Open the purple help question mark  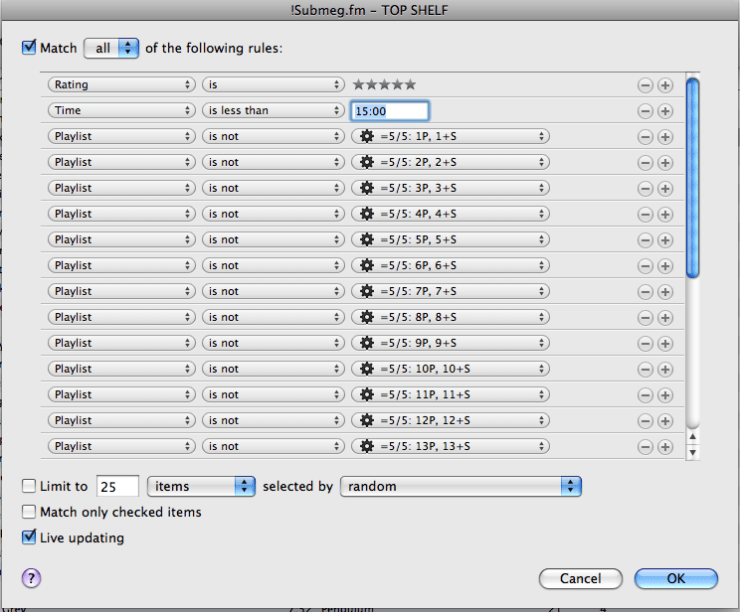[31, 577]
